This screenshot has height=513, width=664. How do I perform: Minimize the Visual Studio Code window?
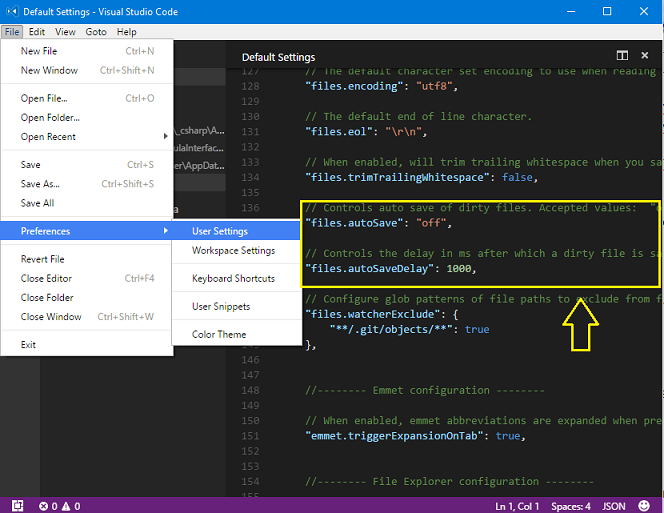tap(571, 11)
